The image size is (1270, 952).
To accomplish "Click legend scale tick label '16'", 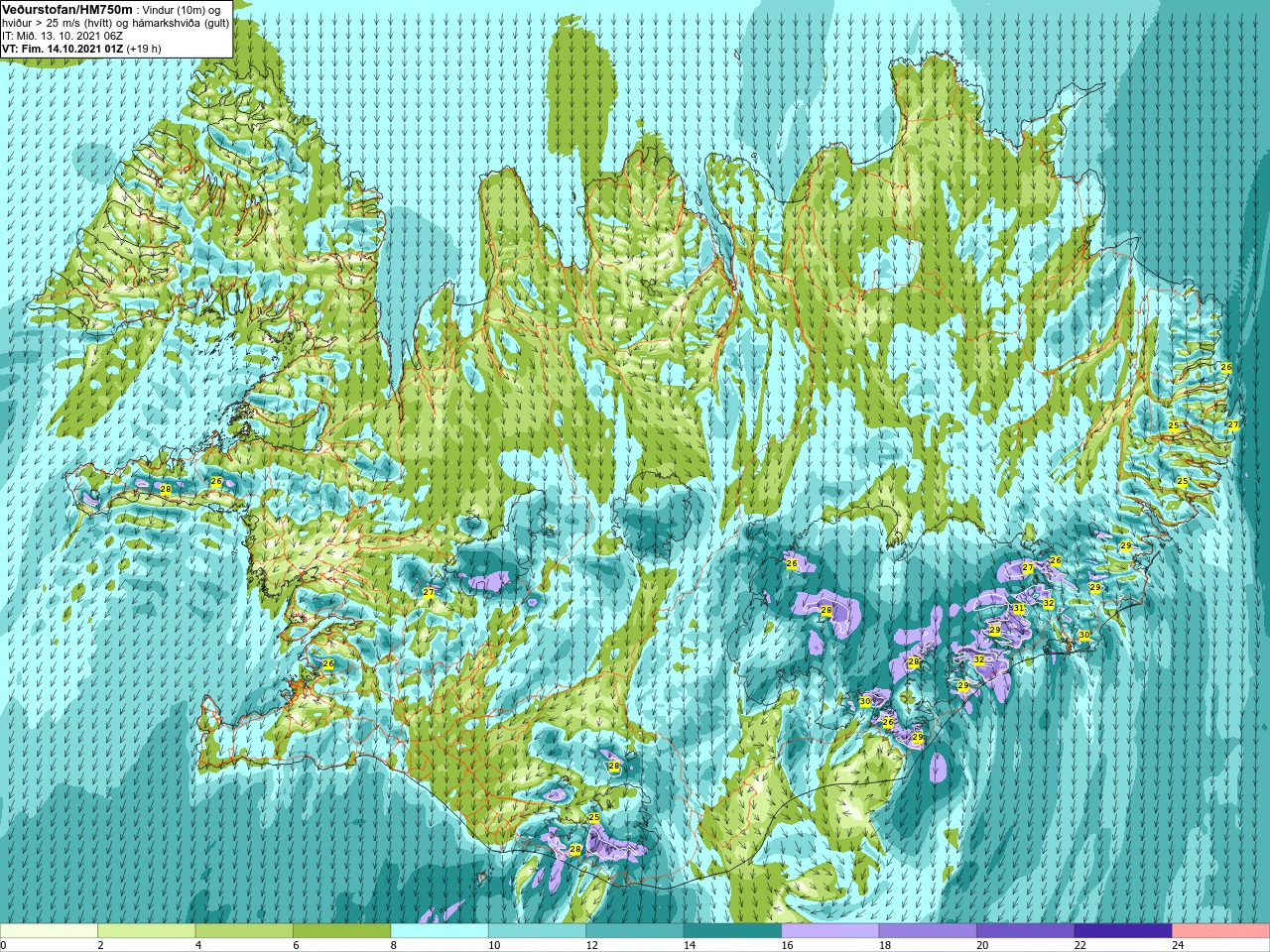I will coord(787,945).
